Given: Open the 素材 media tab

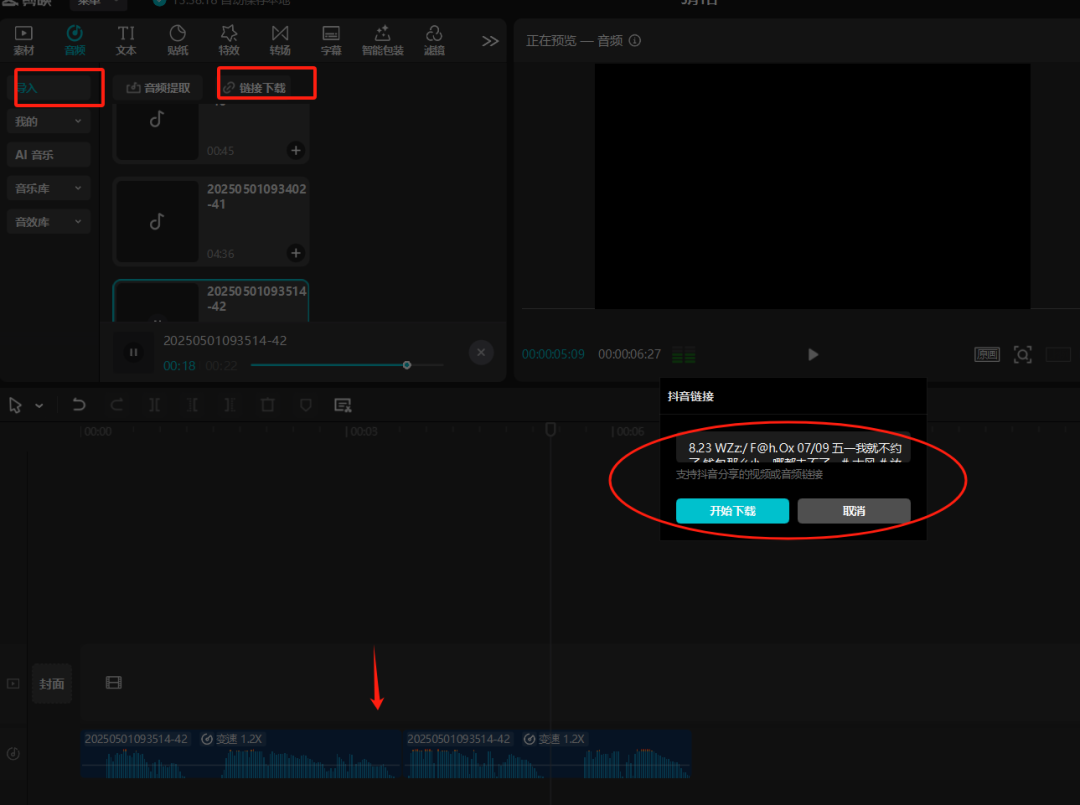Looking at the screenshot, I should (x=23, y=41).
